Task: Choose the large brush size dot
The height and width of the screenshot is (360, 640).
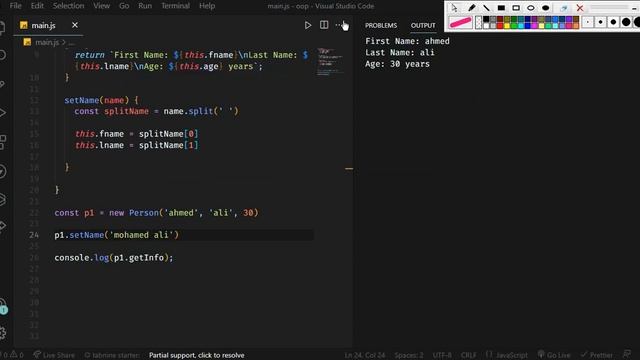Action: tap(626, 22)
